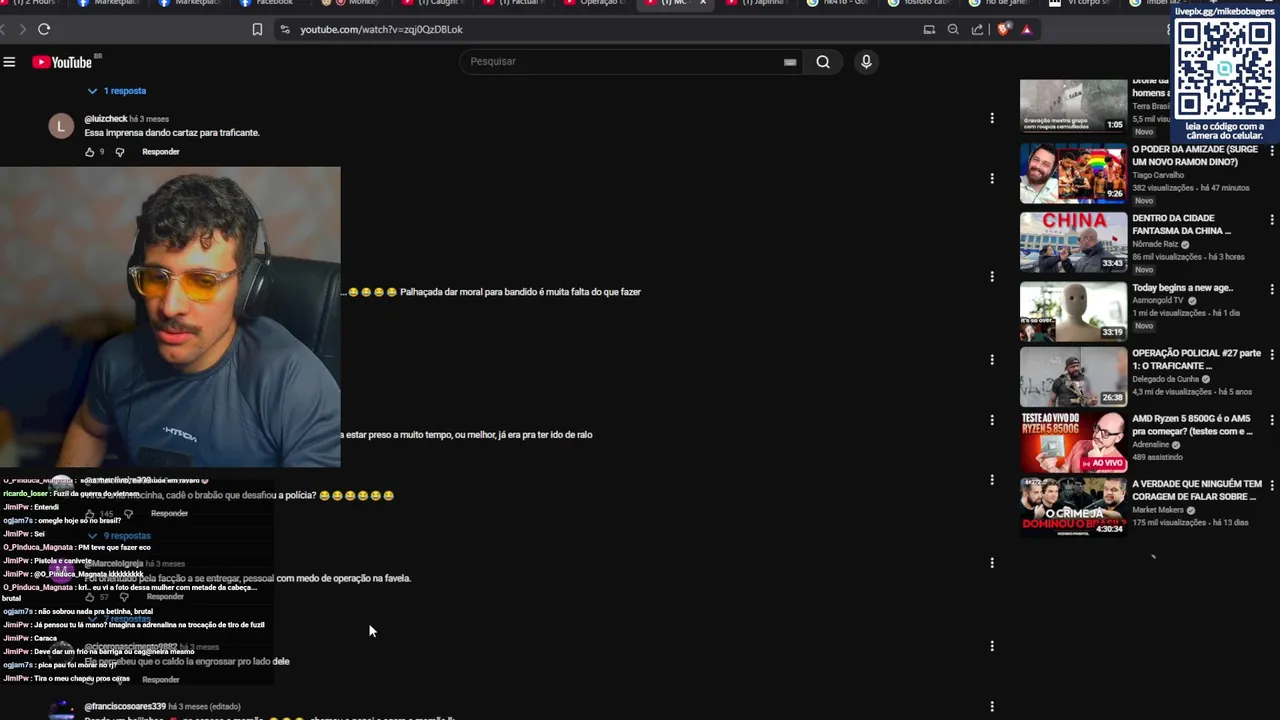Click the media/cast icon in address bar

click(x=929, y=29)
